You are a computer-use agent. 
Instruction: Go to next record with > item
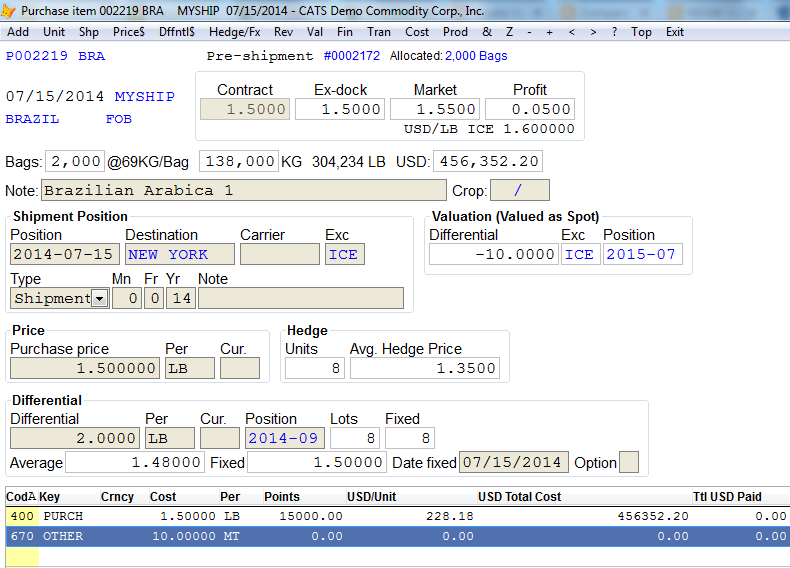(593, 32)
